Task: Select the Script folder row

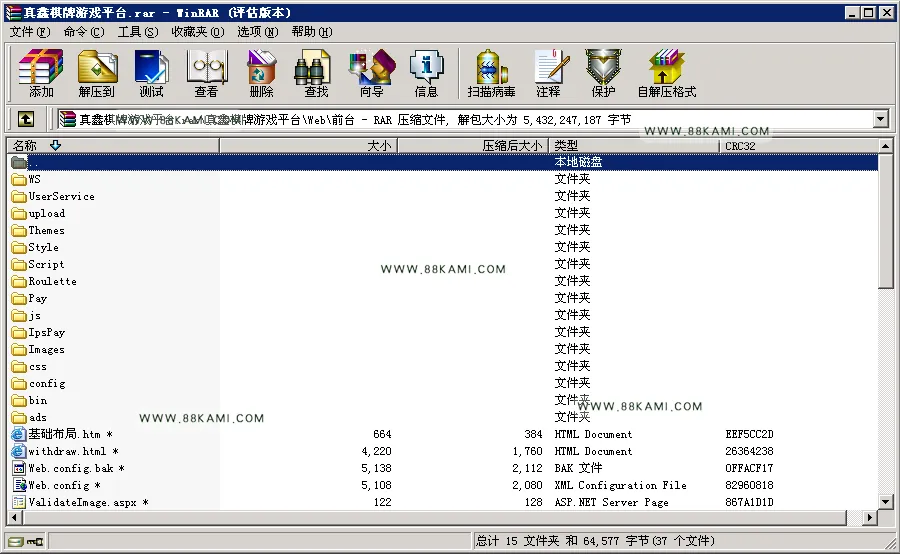Action: tap(443, 265)
